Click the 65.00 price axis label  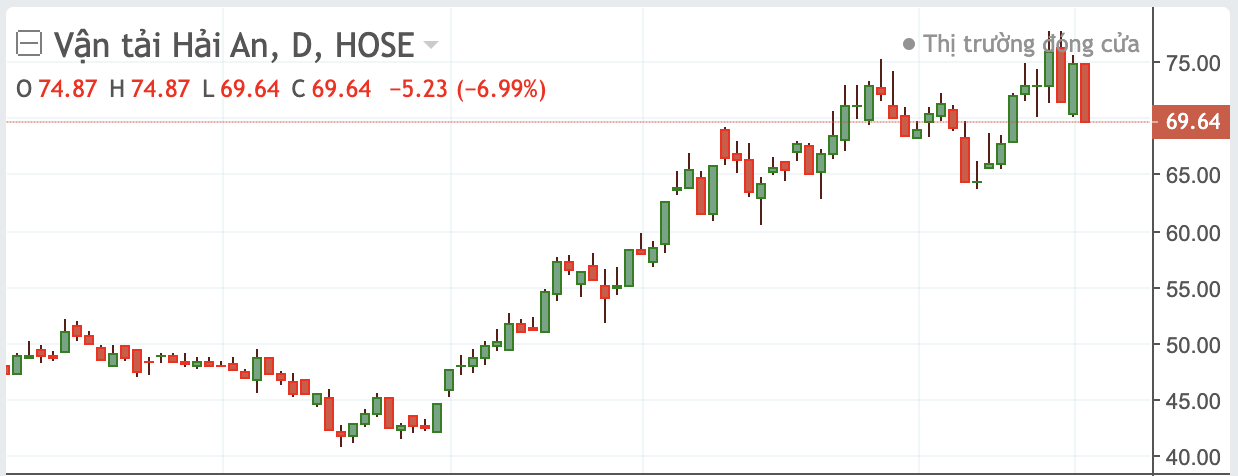[1193, 175]
